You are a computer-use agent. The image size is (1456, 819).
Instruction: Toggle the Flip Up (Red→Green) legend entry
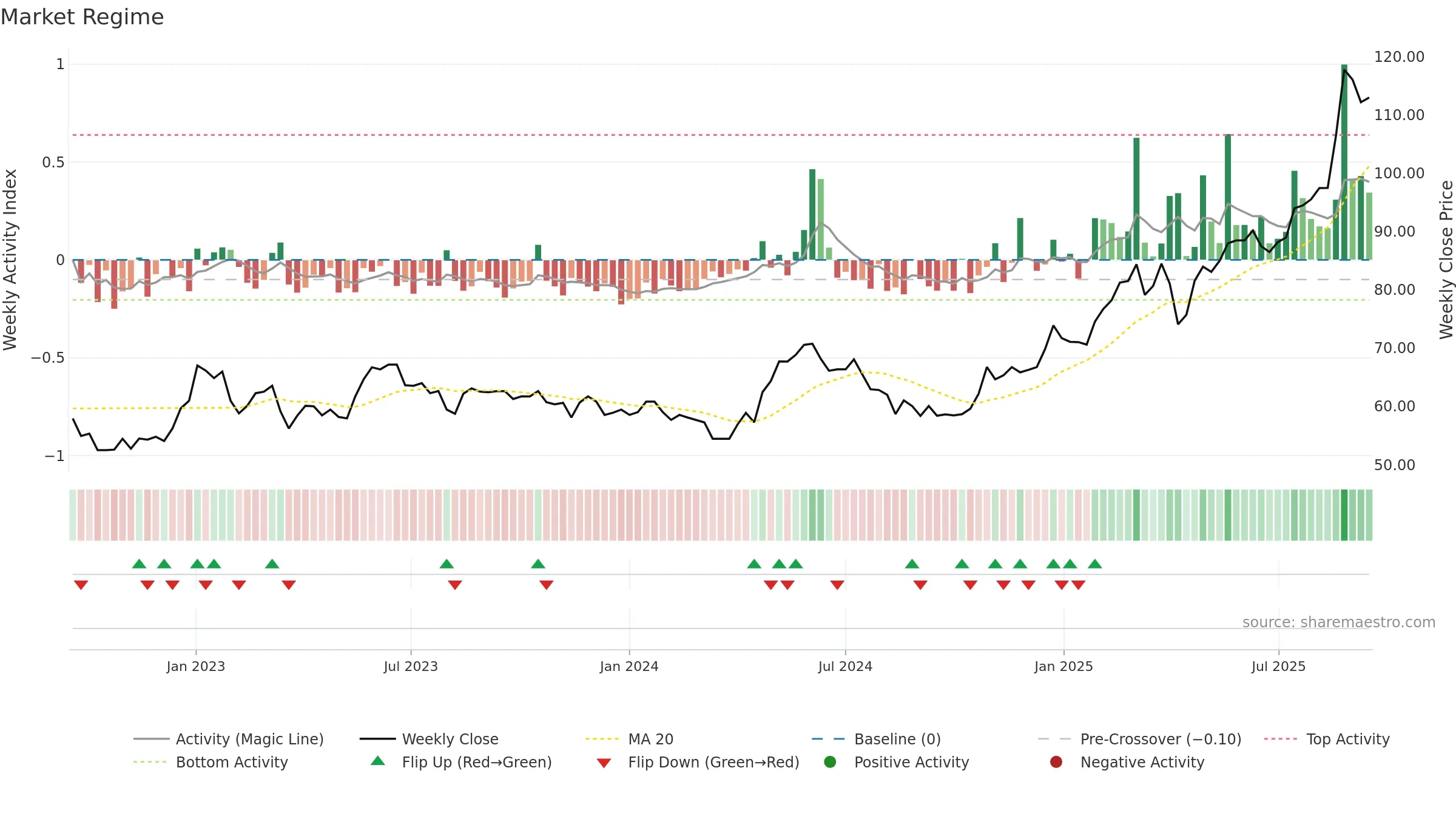point(461,762)
